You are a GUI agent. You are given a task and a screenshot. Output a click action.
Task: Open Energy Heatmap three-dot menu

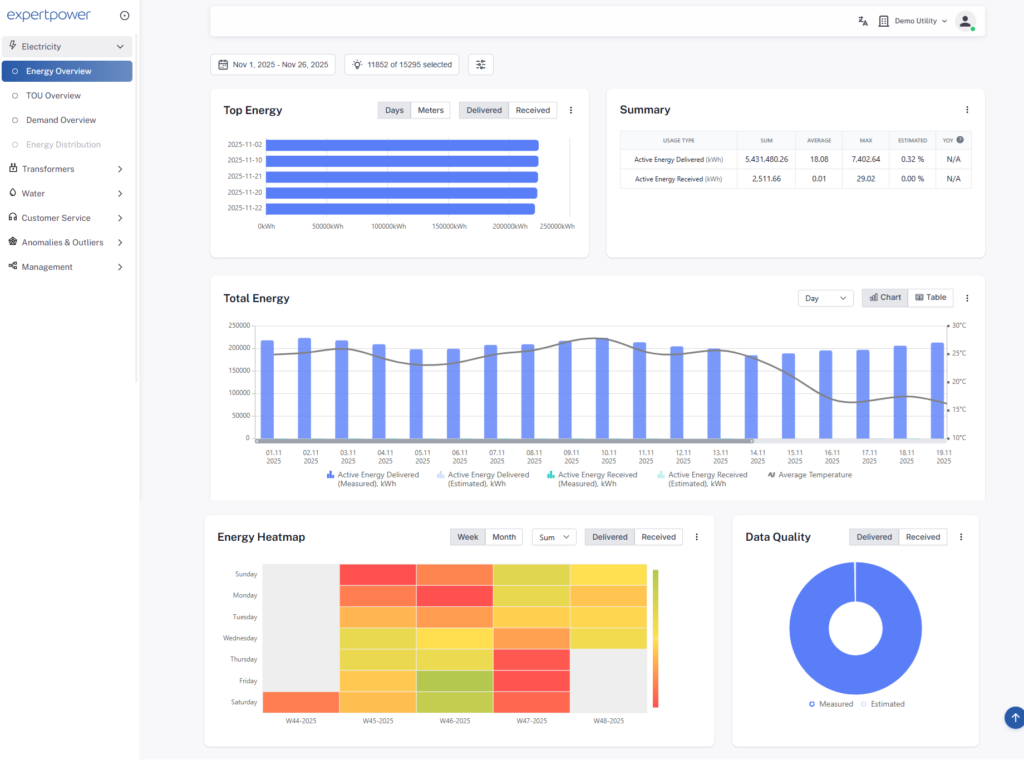pos(696,537)
